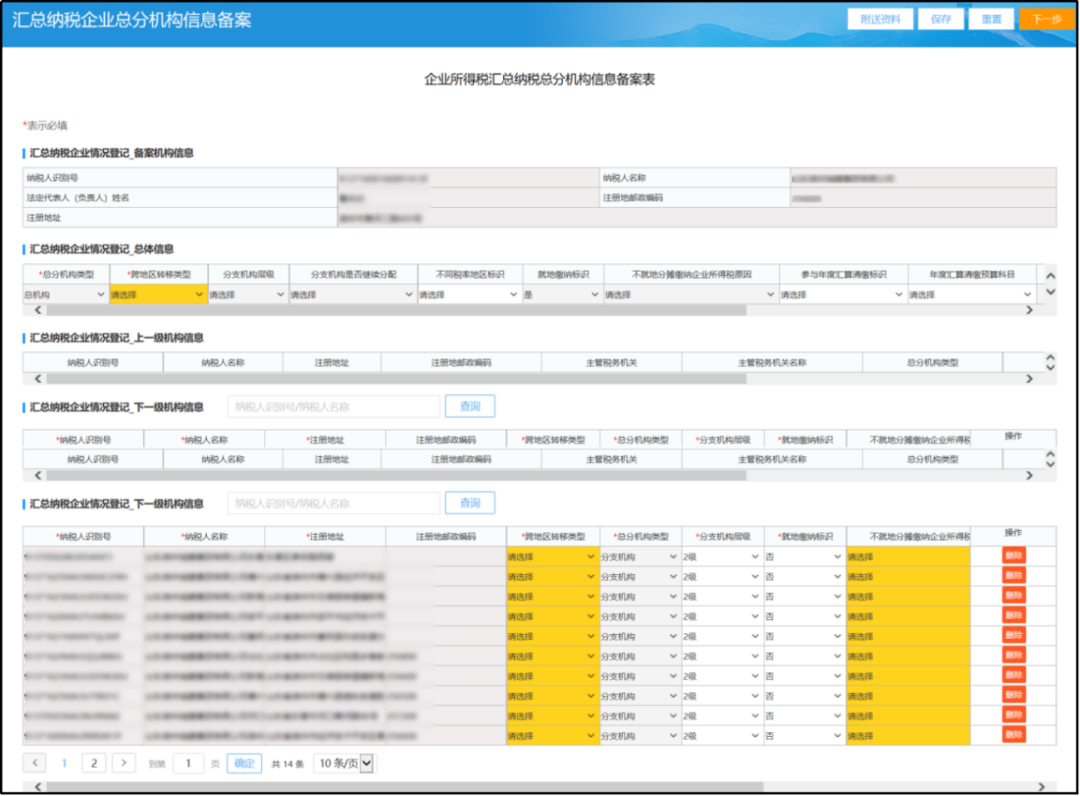1080x796 pixels.
Task: Open 不就地分摊缴纳企业所得税原因 dropdown in 总体信息
Action: 691,295
